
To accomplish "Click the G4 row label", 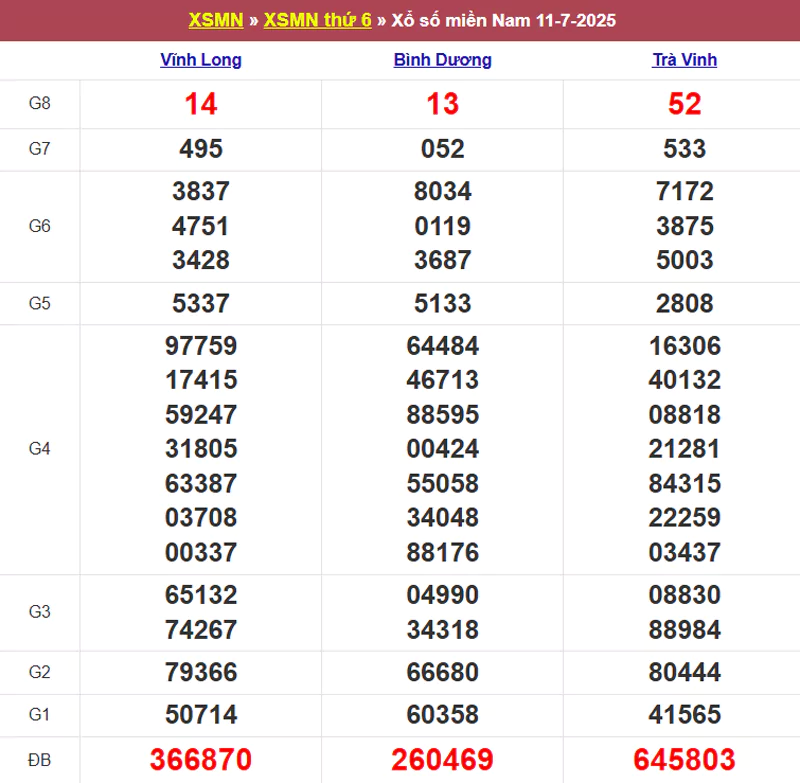I will click(39, 449).
